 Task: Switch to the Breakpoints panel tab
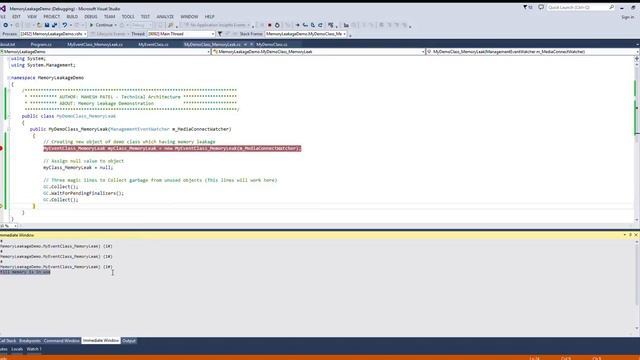(30, 340)
